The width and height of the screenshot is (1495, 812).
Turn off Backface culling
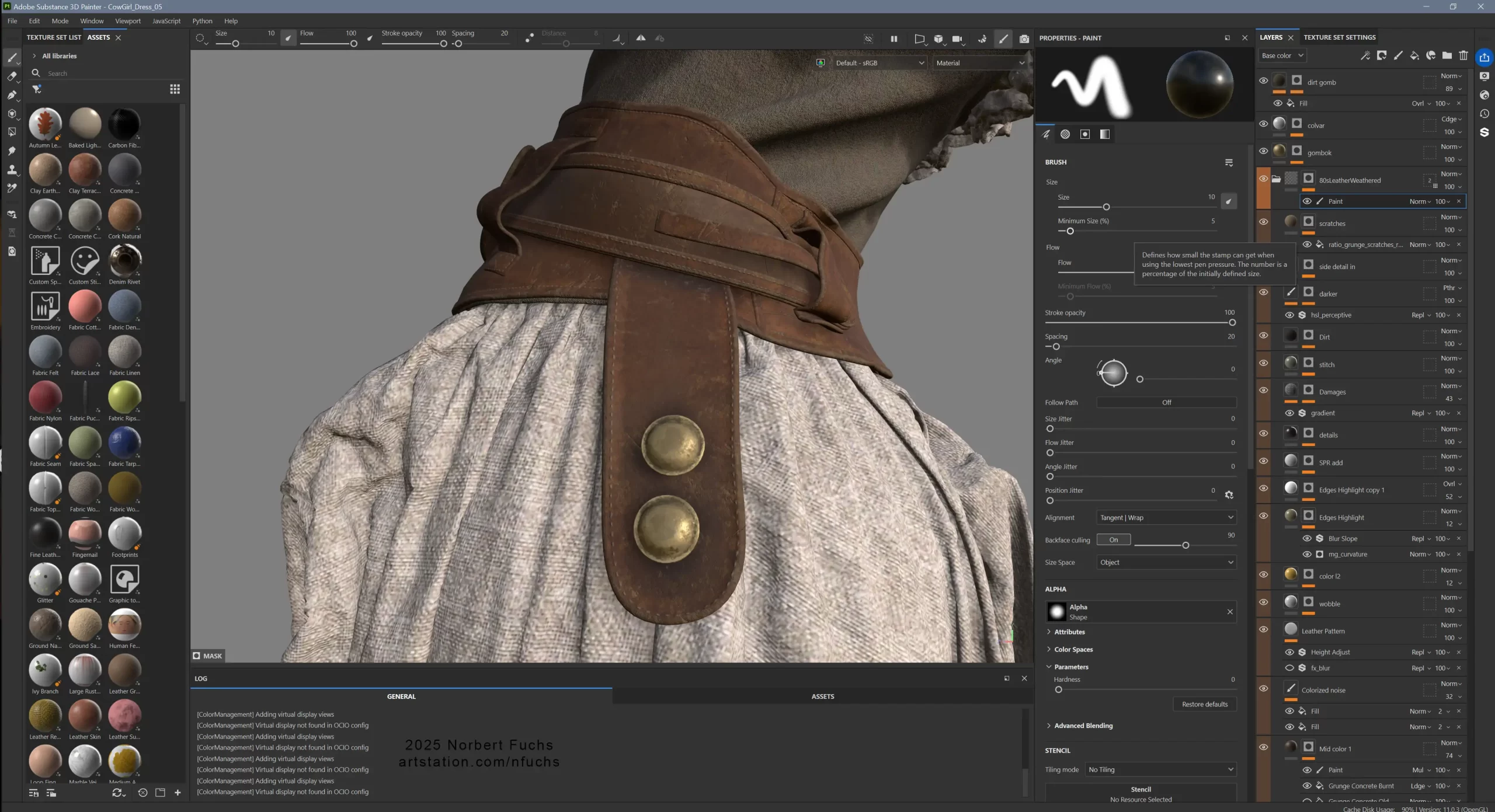1113,539
